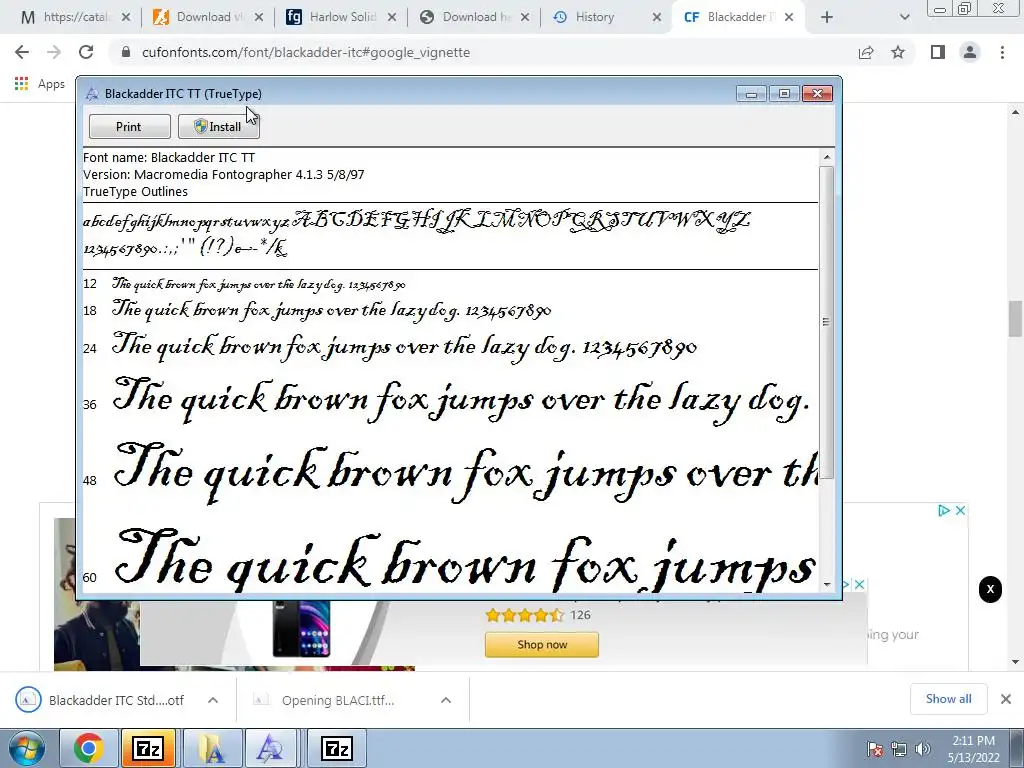Close the Harlow Solid tab
Screen dimensions: 1024x768
[x=391, y=18]
